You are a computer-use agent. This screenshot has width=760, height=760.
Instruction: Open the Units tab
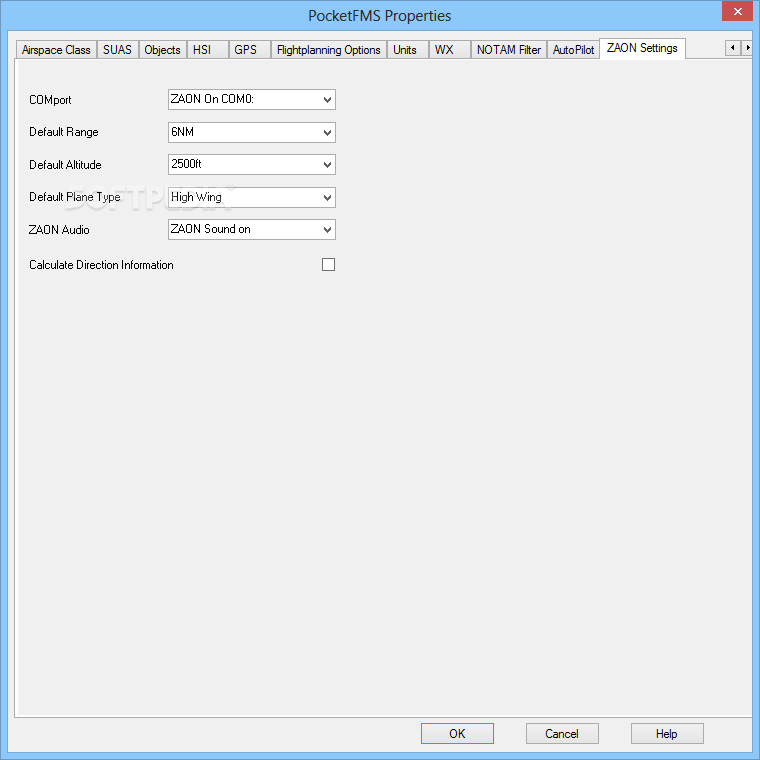(x=408, y=50)
